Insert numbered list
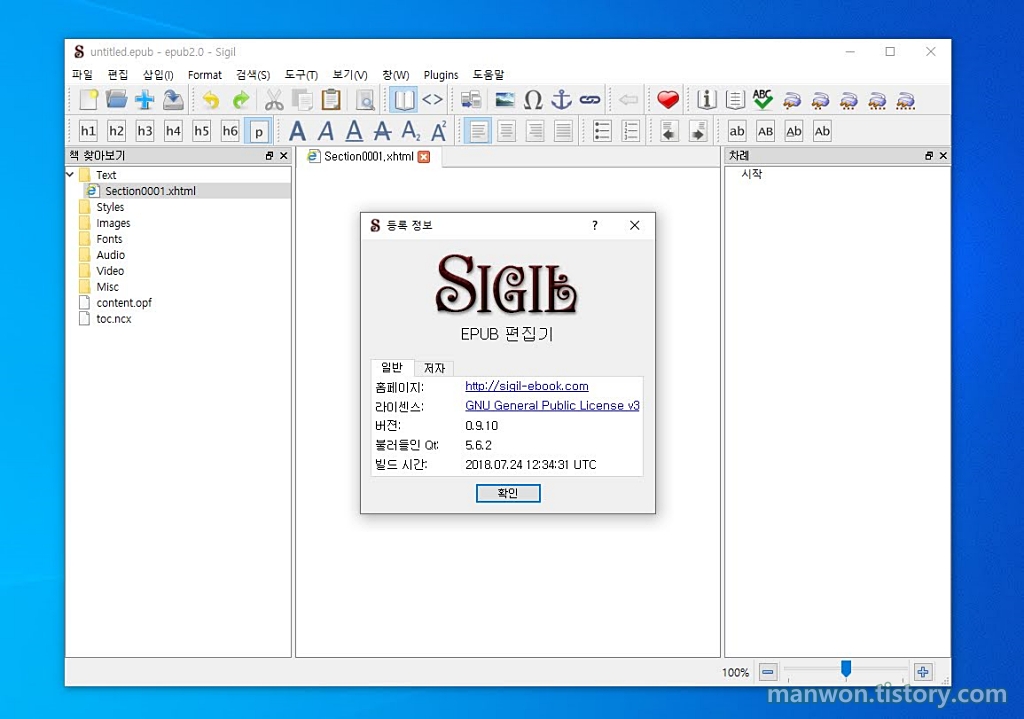 [x=630, y=131]
